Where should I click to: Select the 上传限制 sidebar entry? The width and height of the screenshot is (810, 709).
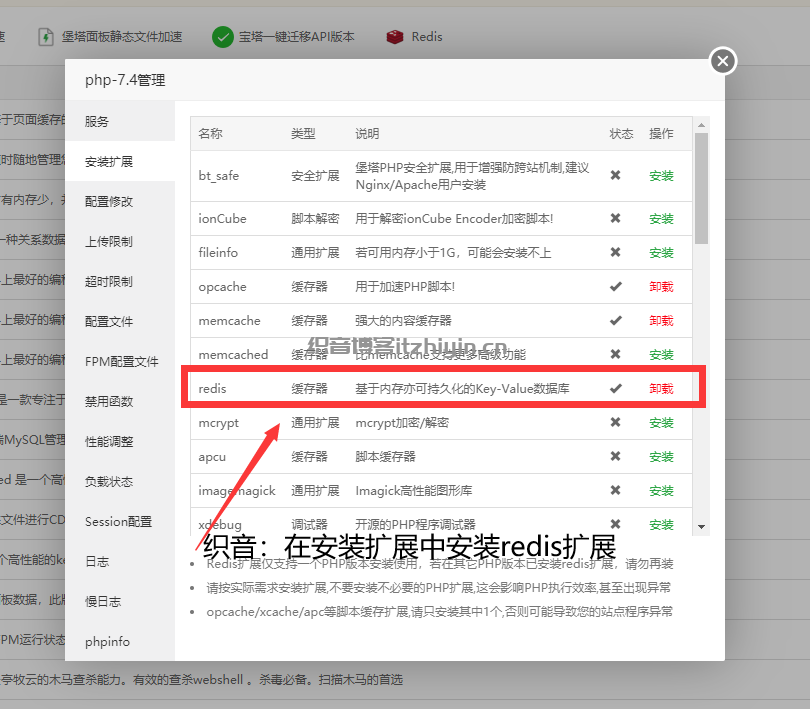[119, 241]
